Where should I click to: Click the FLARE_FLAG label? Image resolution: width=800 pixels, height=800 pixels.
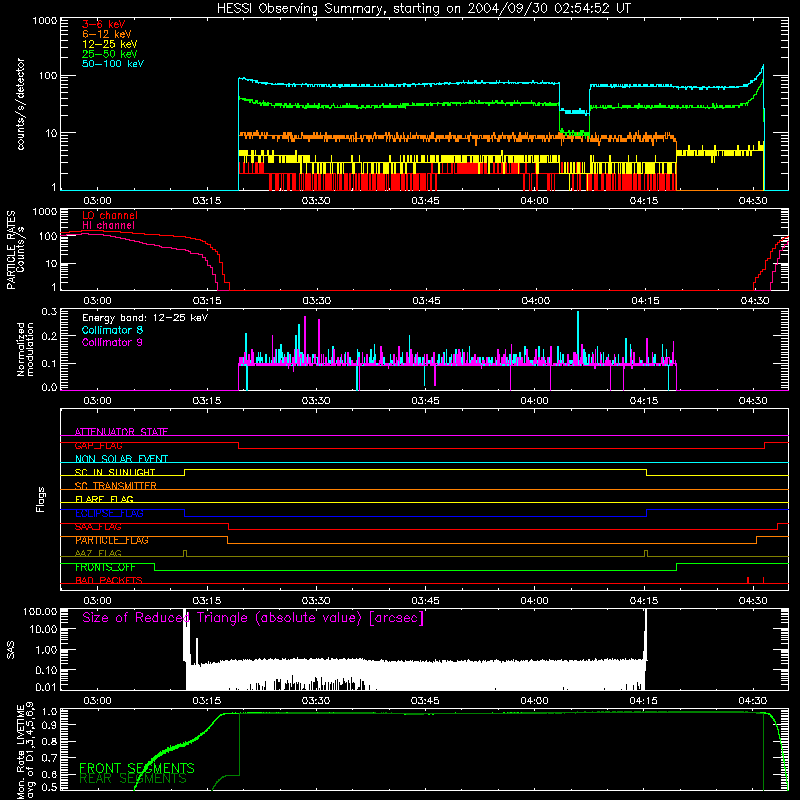pyautogui.click(x=104, y=499)
